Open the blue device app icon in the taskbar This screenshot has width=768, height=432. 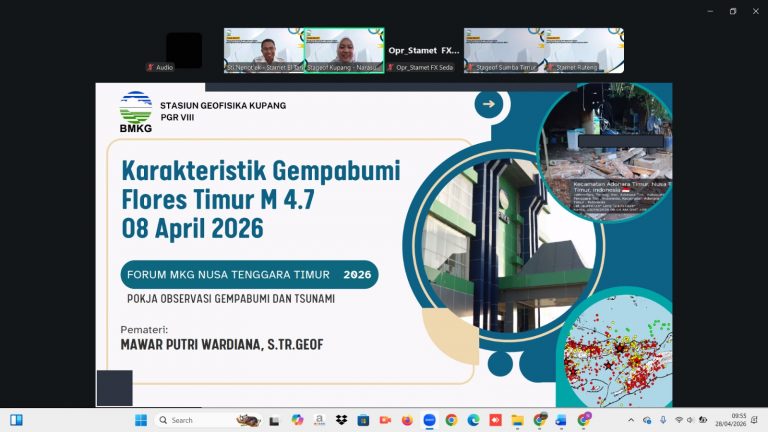coord(561,420)
